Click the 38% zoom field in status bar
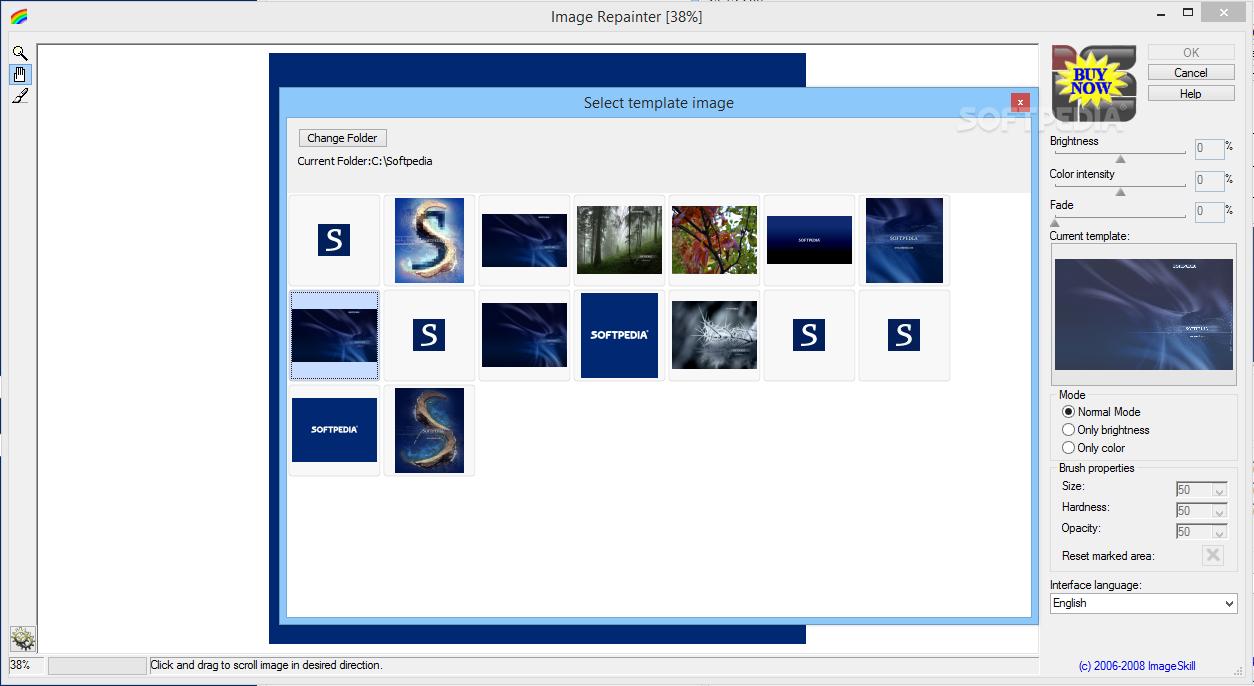This screenshot has width=1254, height=686. coord(26,665)
